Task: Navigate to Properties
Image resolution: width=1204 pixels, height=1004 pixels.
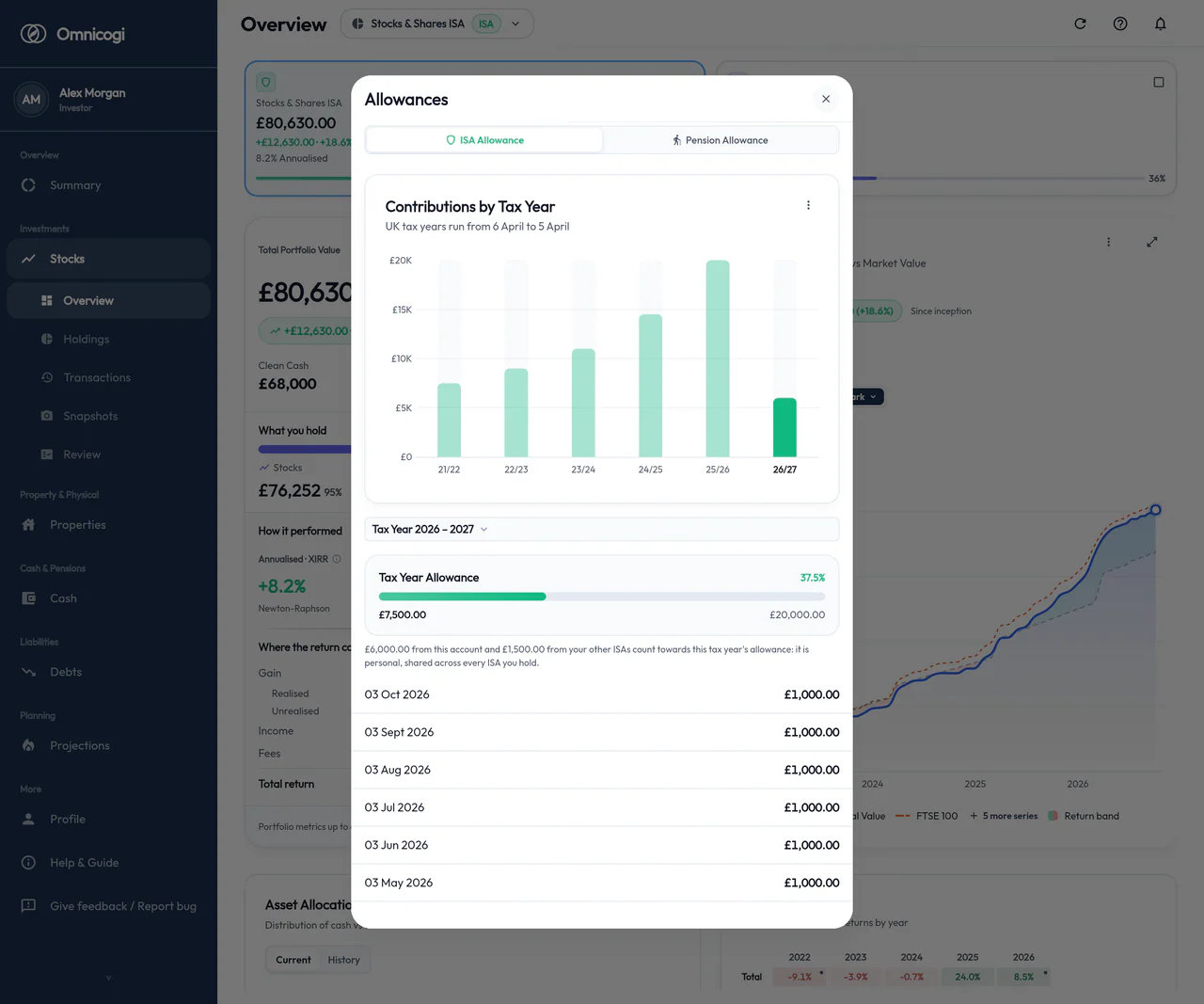Action: pos(108,525)
